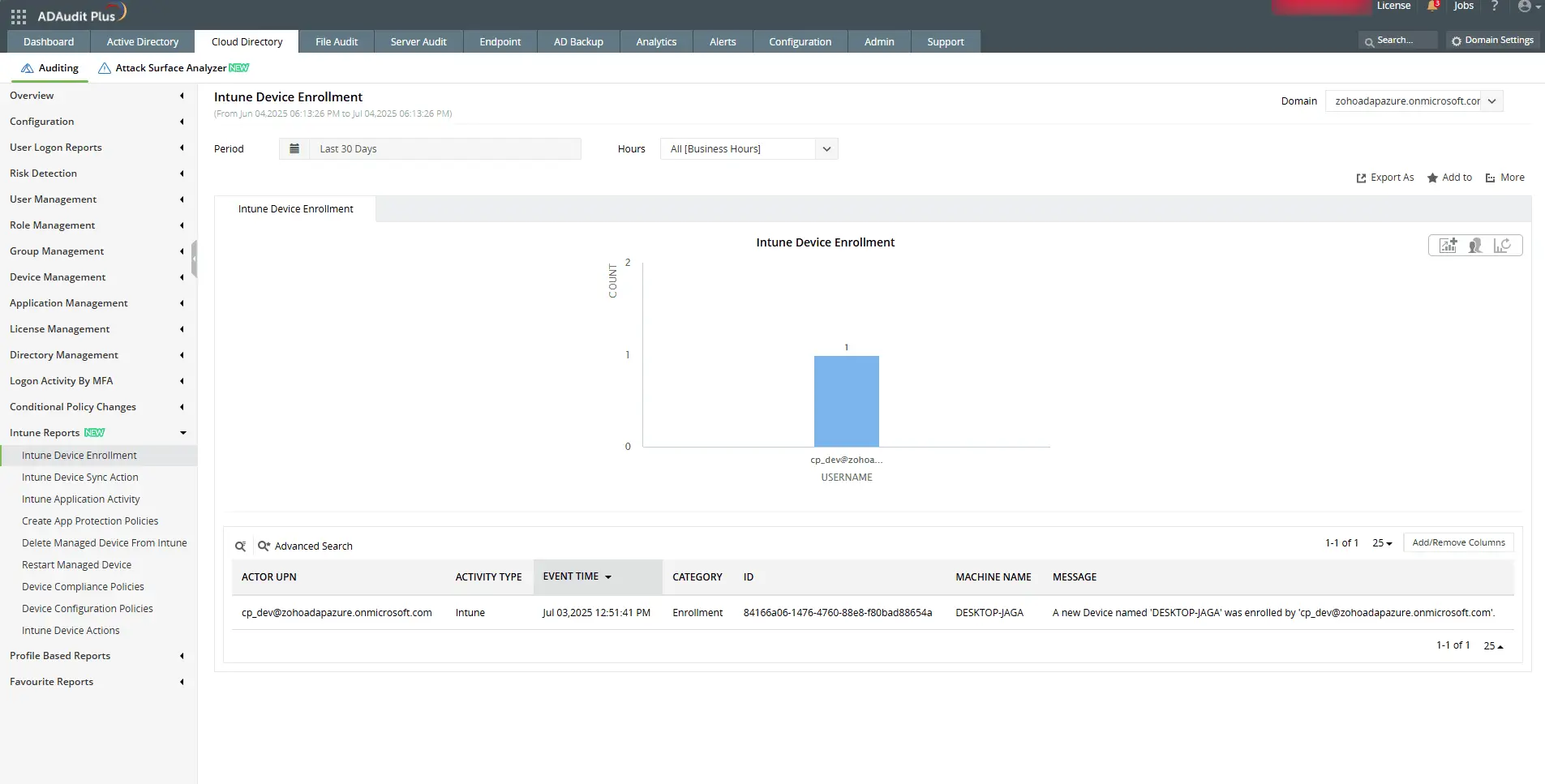
Task: Expand Favourite Reports section
Action: pyautogui.click(x=97, y=682)
